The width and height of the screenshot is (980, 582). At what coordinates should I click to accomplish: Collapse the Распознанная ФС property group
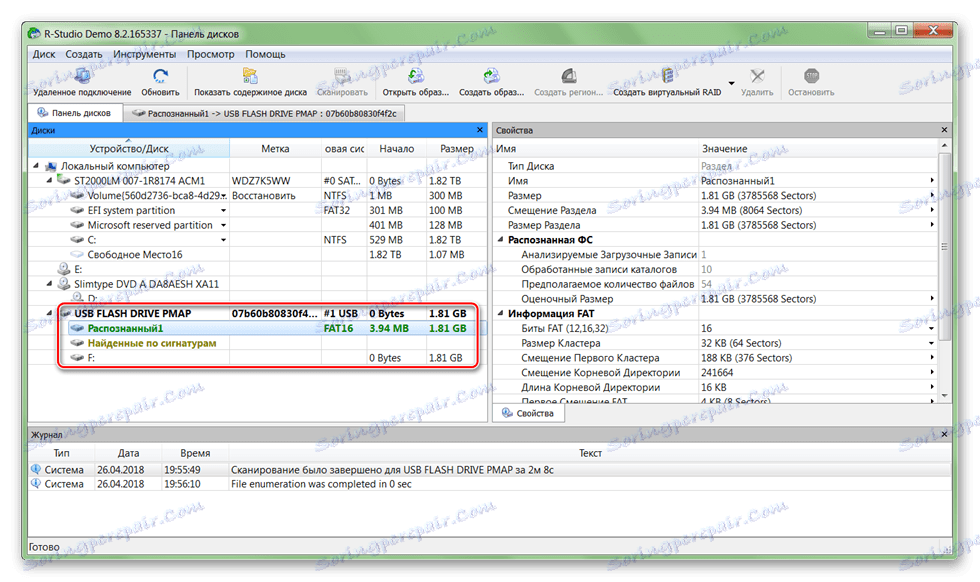(501, 239)
